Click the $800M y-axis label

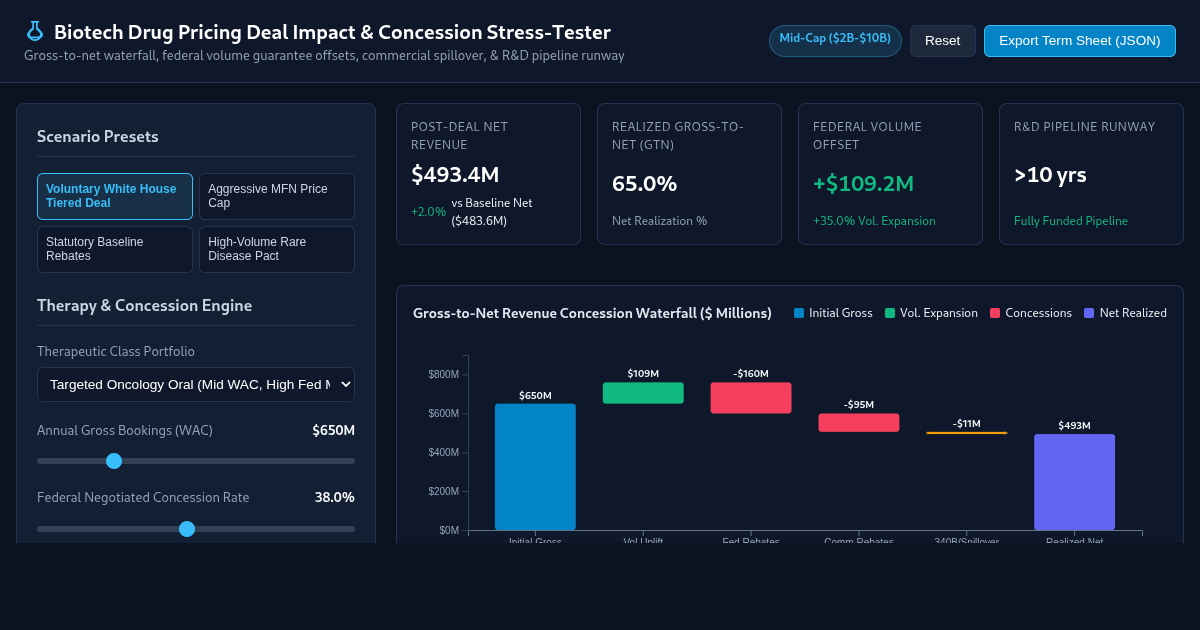[x=444, y=375]
